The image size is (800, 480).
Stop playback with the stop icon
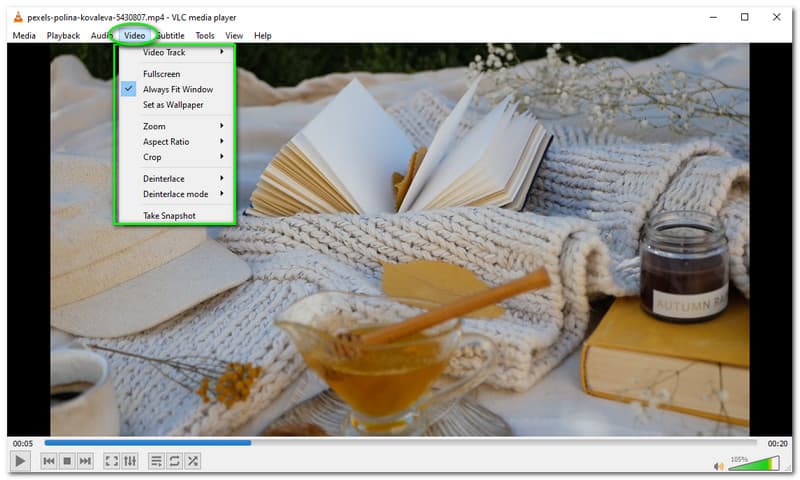[x=67, y=461]
